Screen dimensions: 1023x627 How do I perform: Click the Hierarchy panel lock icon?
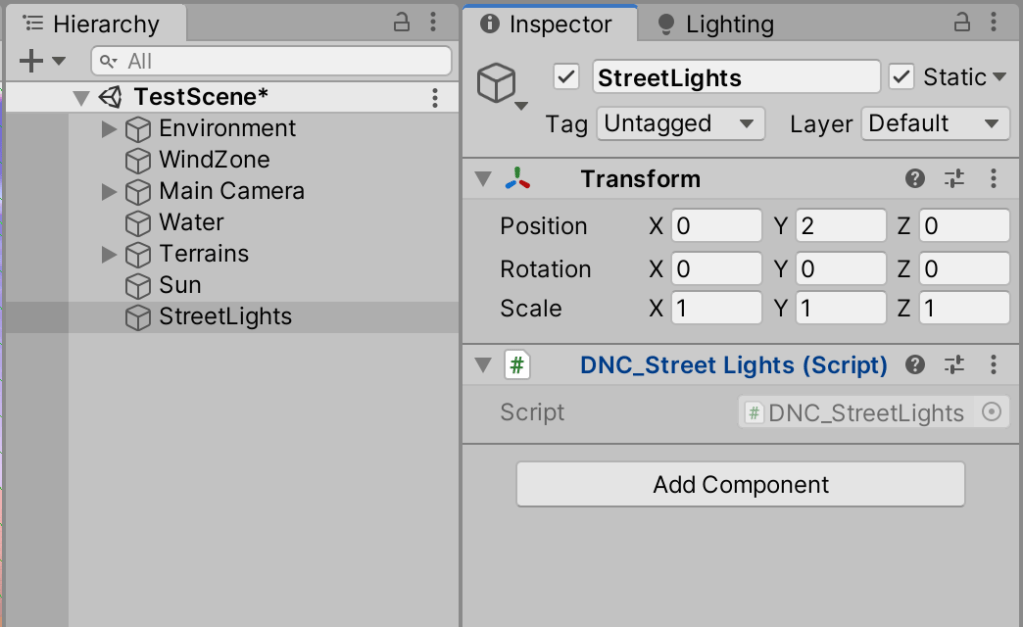(x=401, y=22)
